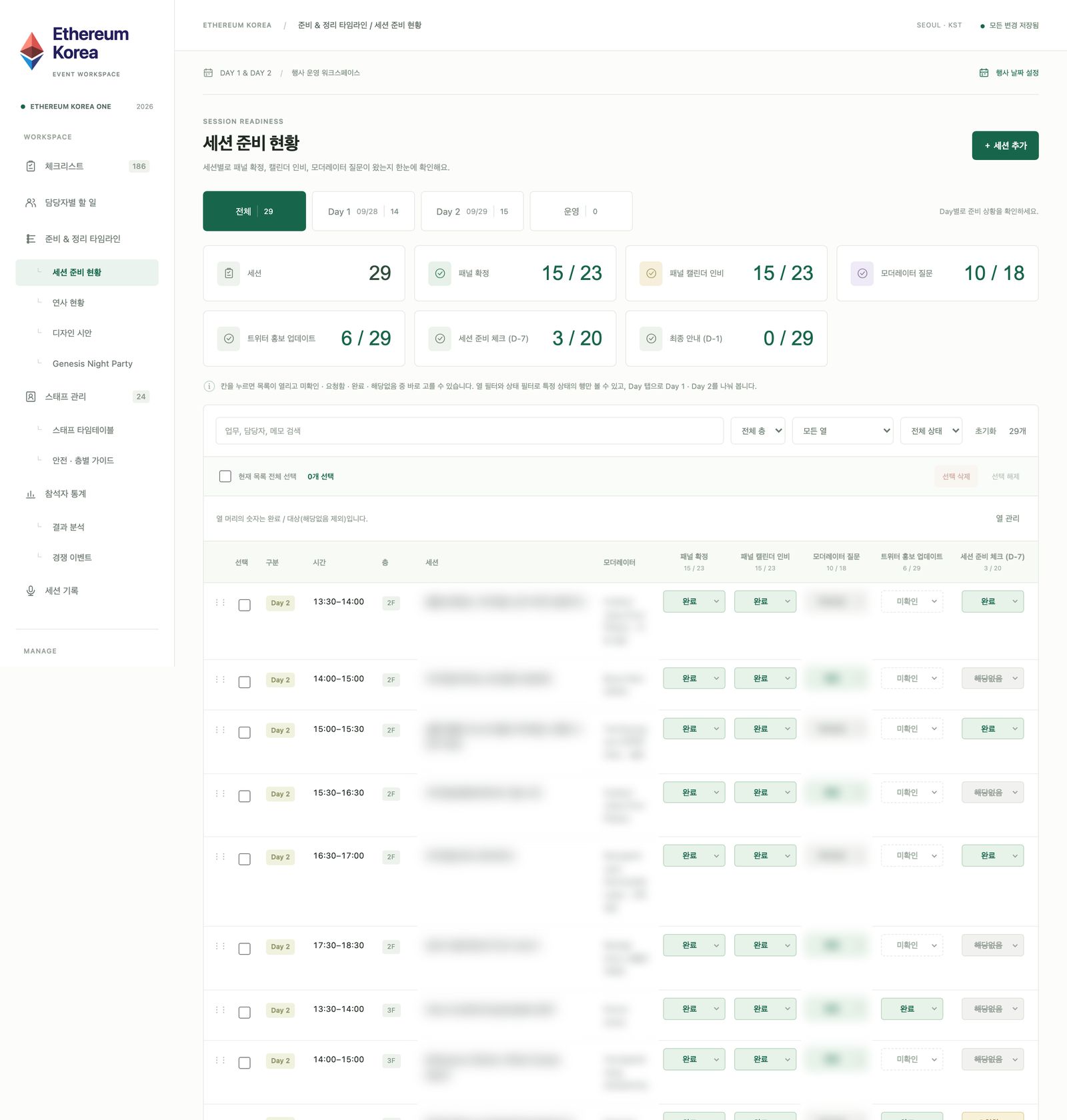Click the info icon above the filter bar

point(209,386)
